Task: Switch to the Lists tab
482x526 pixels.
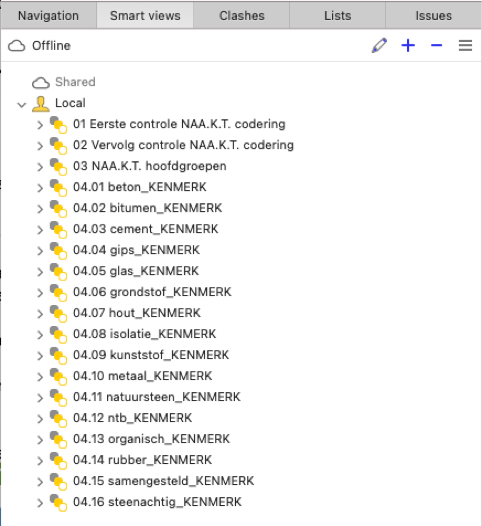Action: [337, 16]
